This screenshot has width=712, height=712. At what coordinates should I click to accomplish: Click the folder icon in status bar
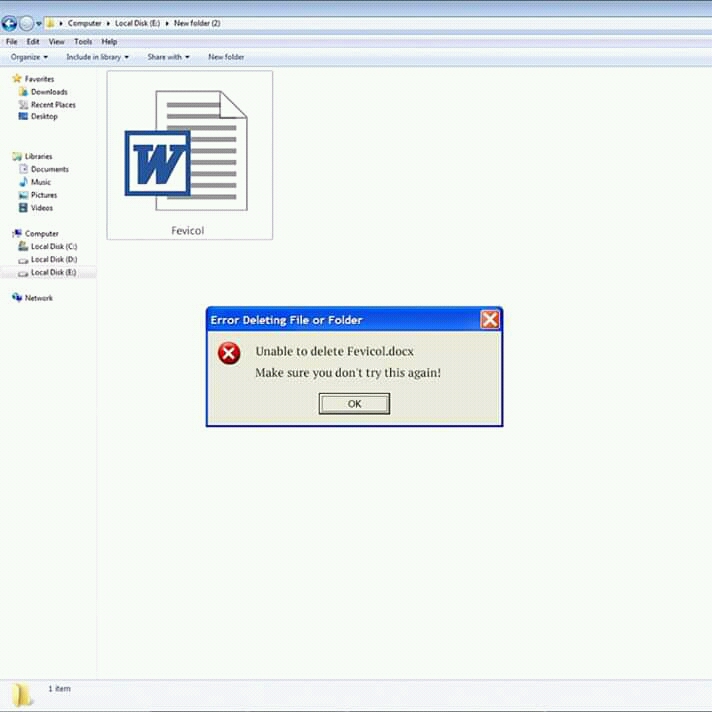point(21,695)
